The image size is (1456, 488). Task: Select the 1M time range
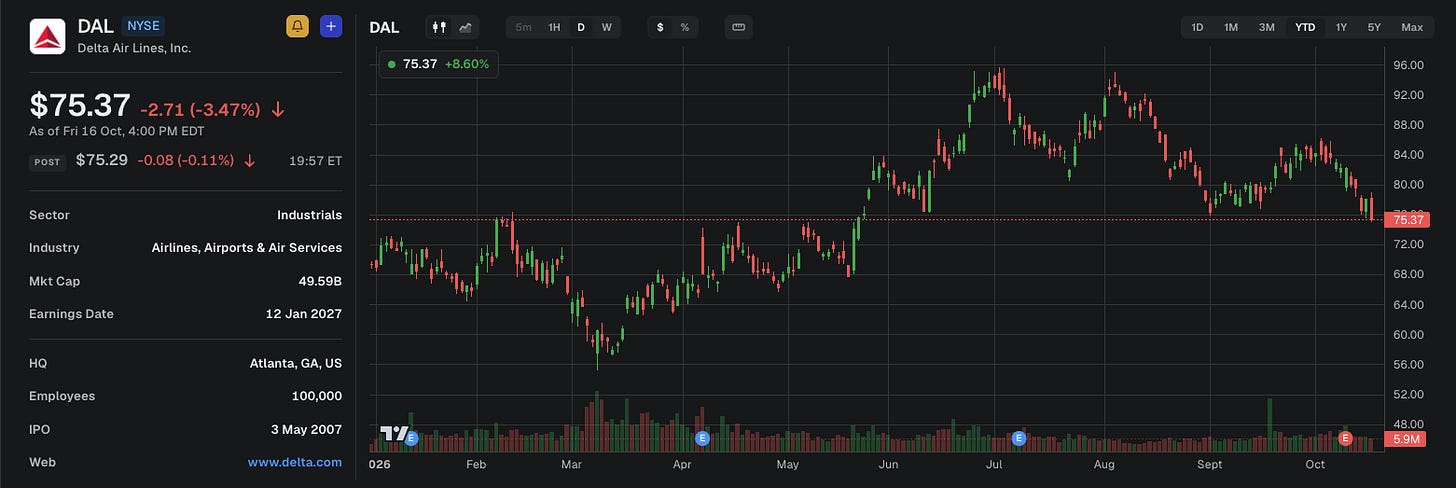(x=1231, y=27)
